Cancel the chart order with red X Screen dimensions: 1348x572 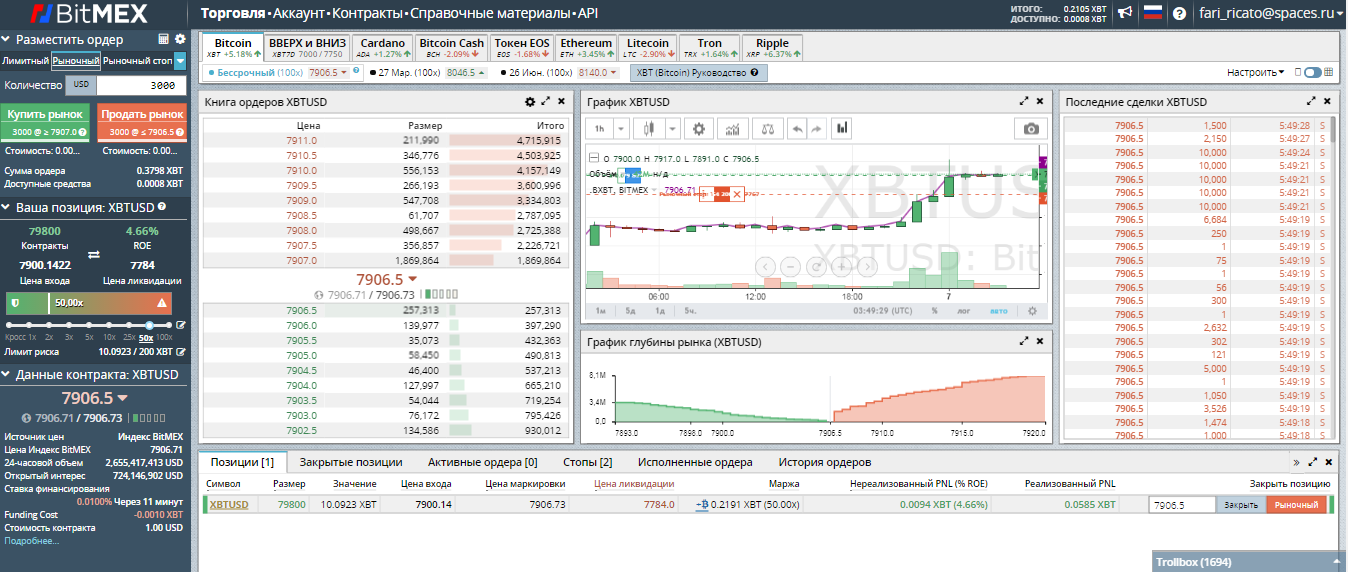pos(738,194)
